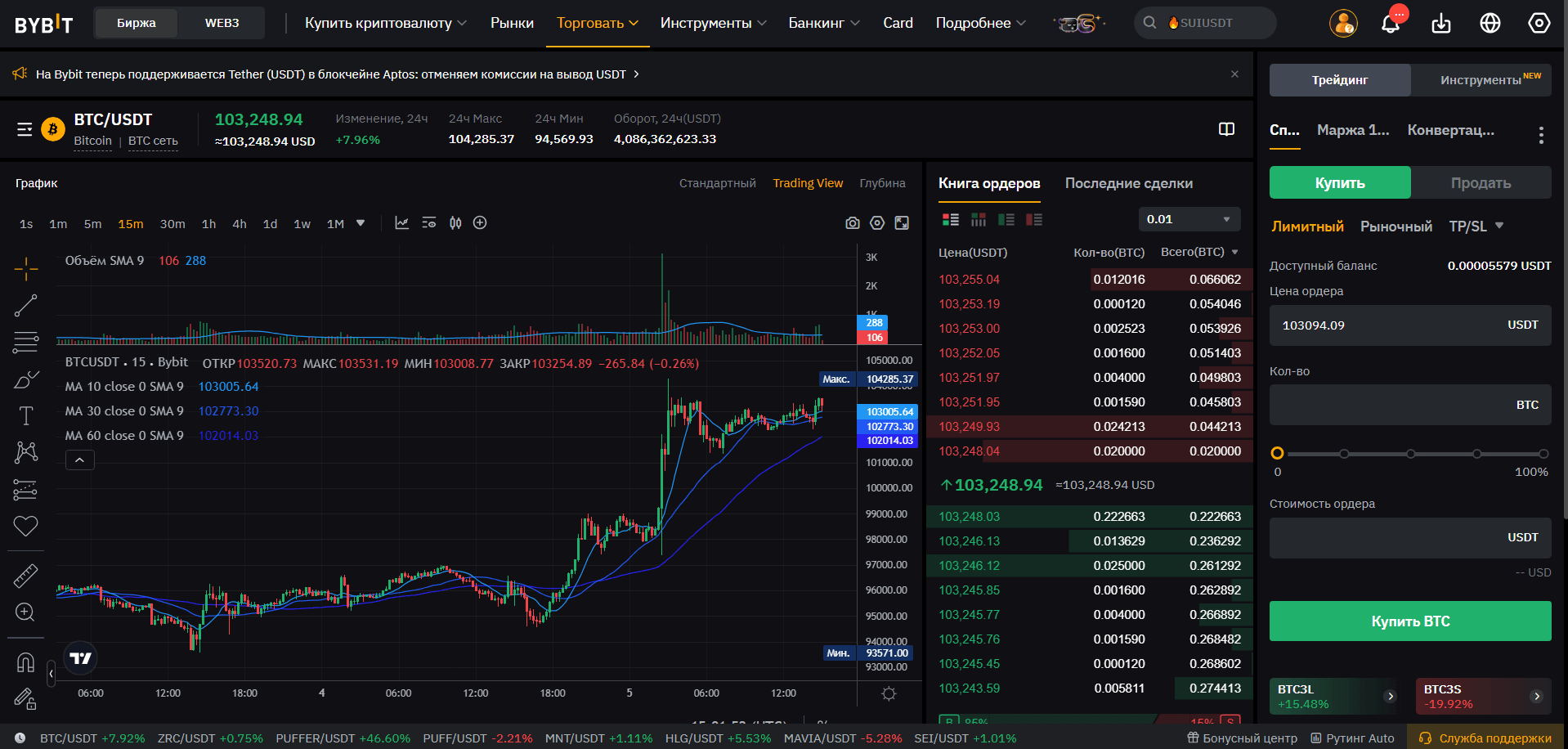
Task: Open order book 0.01 precision dropdown
Action: (x=1189, y=219)
